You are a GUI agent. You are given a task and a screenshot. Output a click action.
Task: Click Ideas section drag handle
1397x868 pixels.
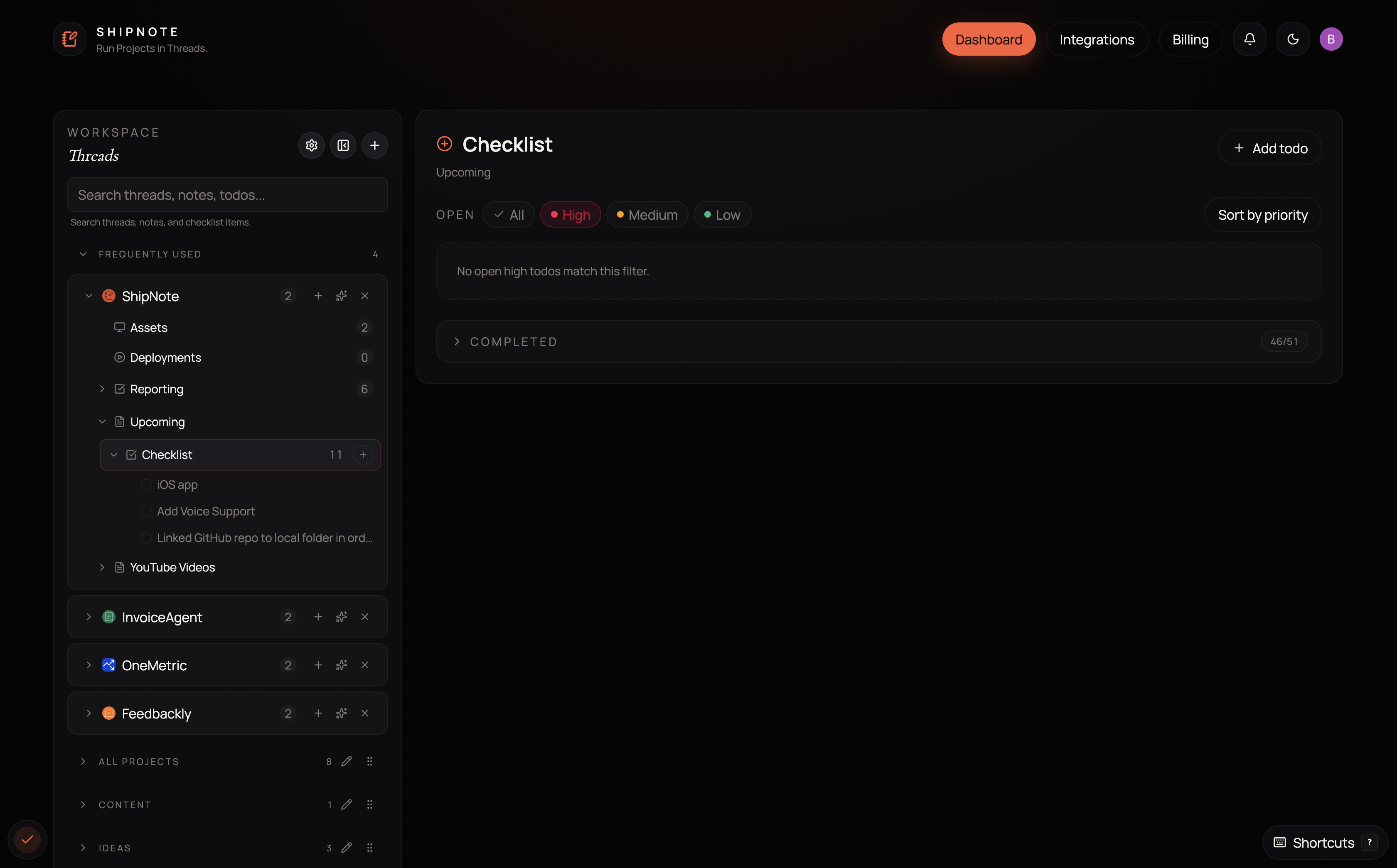click(x=370, y=847)
